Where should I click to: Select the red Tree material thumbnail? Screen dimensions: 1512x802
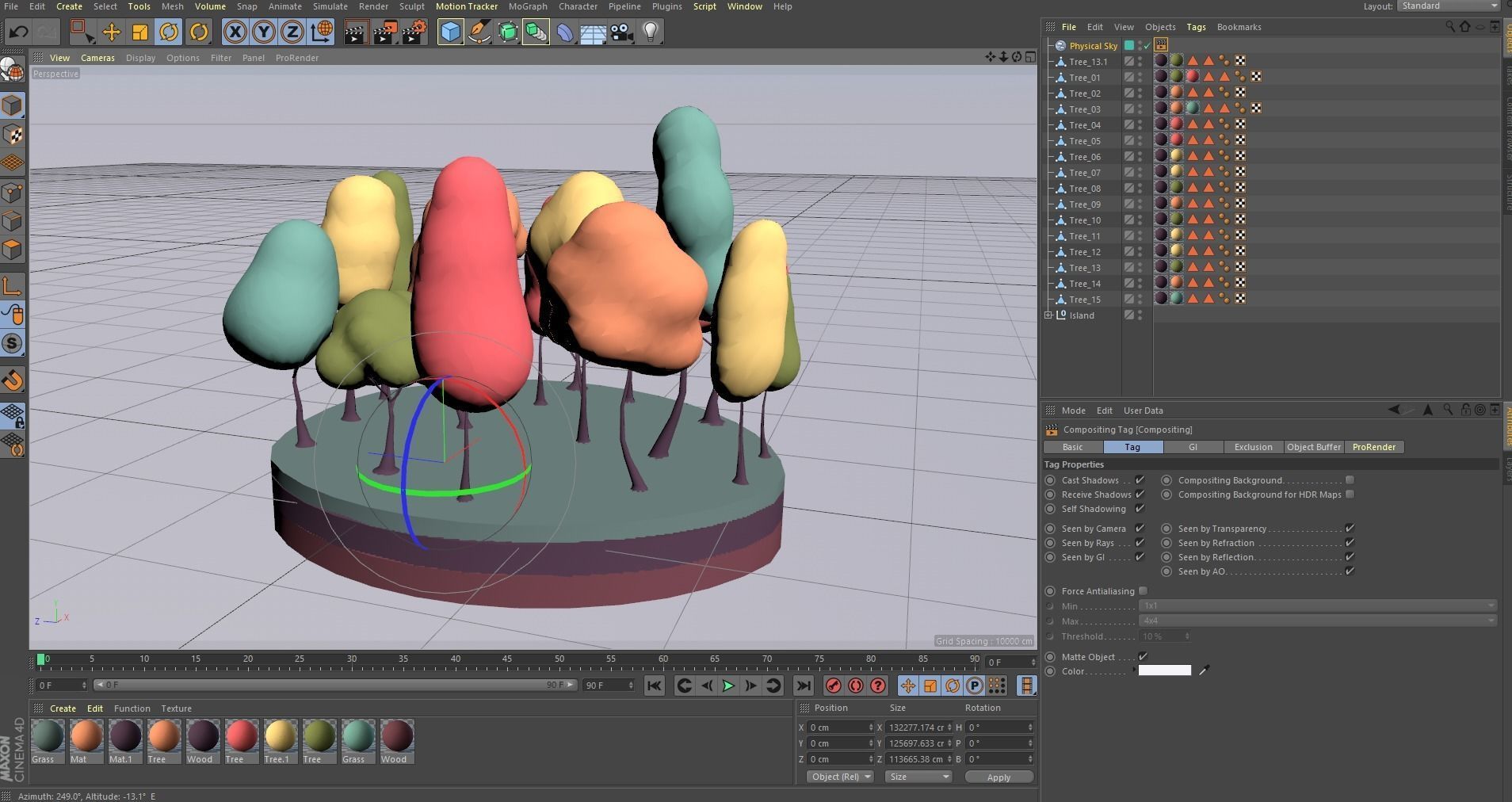coord(242,736)
